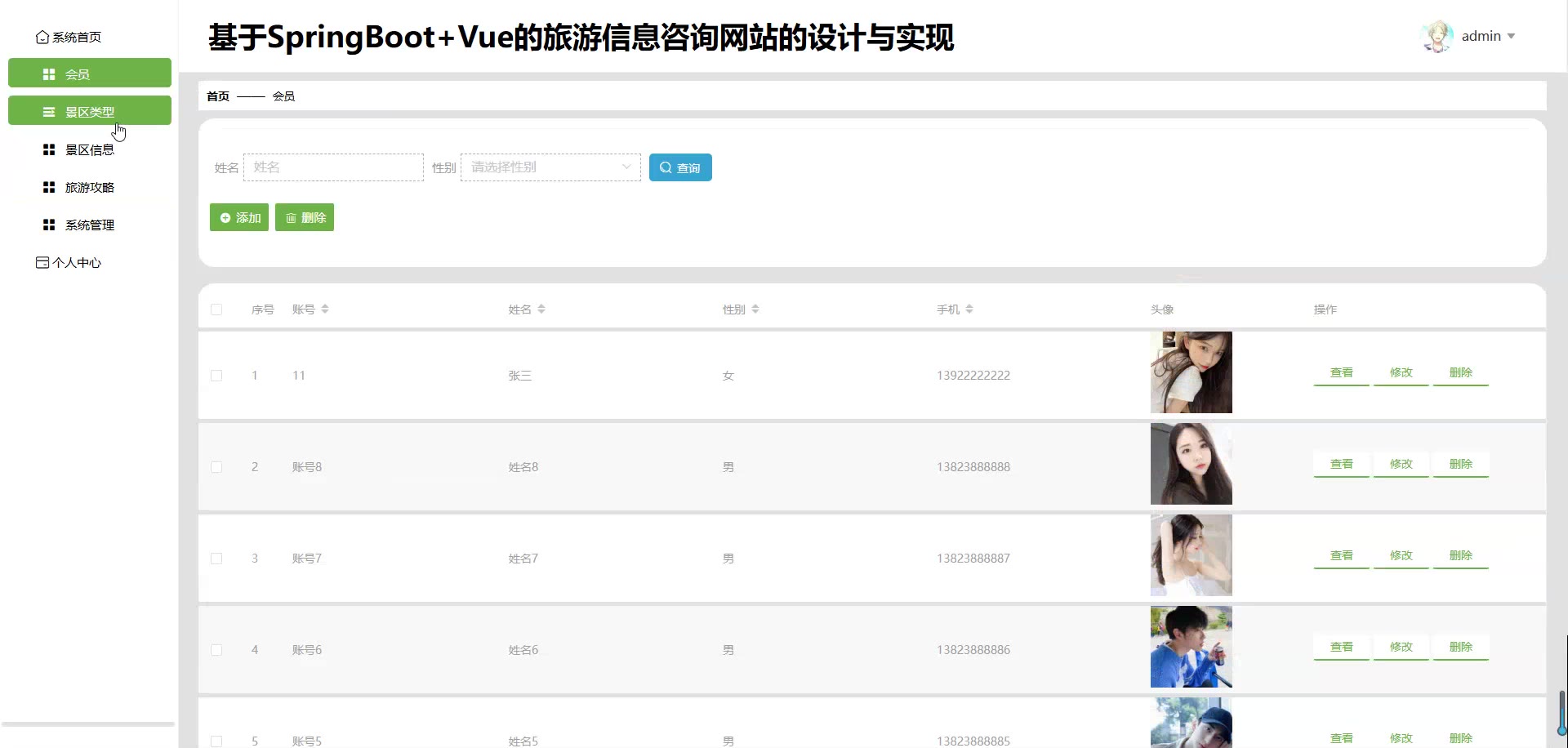Viewport: 1568px width, 748px height.
Task: Click the 序号 column header
Action: click(263, 309)
